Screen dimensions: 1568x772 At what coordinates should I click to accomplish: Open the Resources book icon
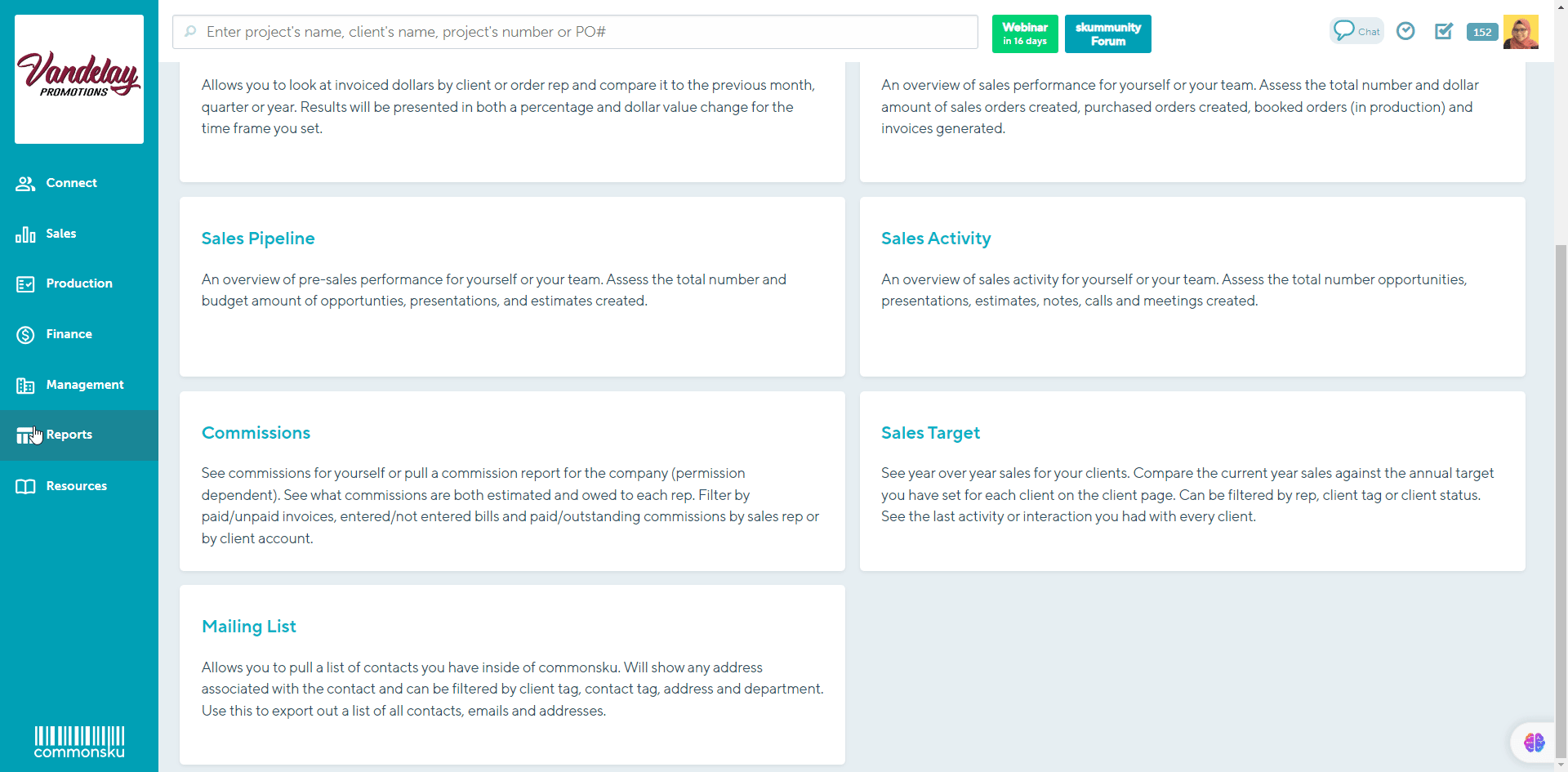tap(25, 487)
